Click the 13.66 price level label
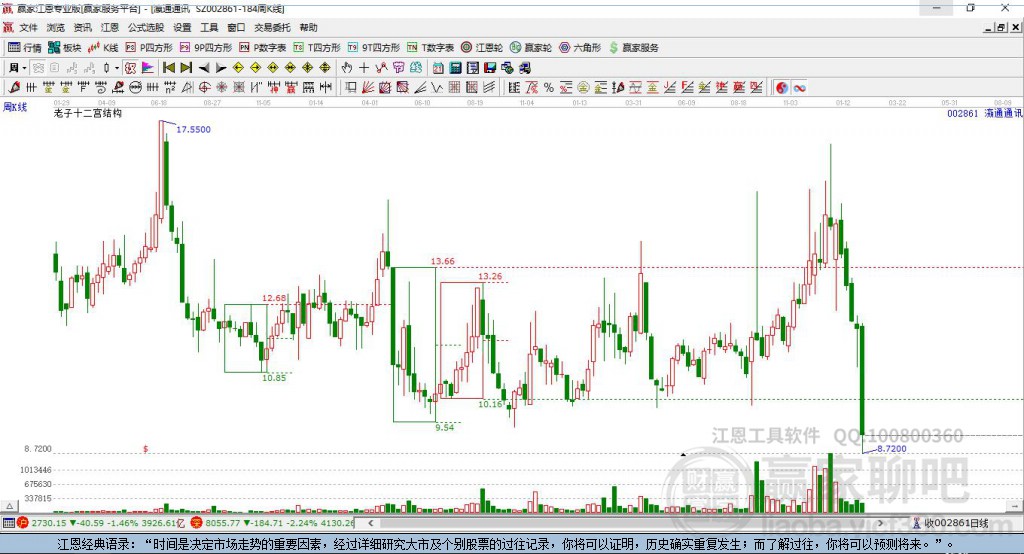Screen dimensions: 1024x554 click(x=443, y=261)
